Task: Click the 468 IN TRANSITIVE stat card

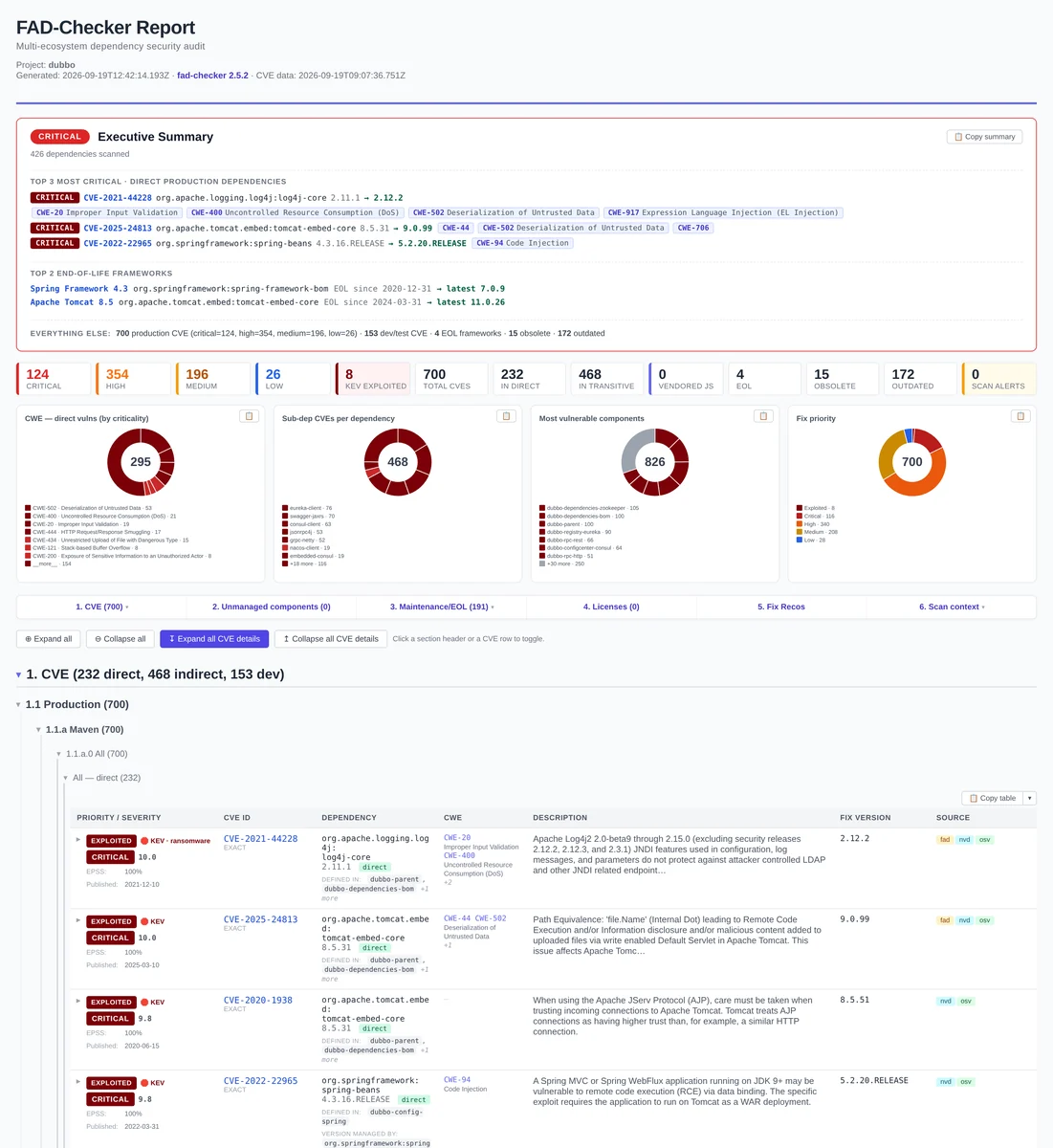Action: point(607,379)
